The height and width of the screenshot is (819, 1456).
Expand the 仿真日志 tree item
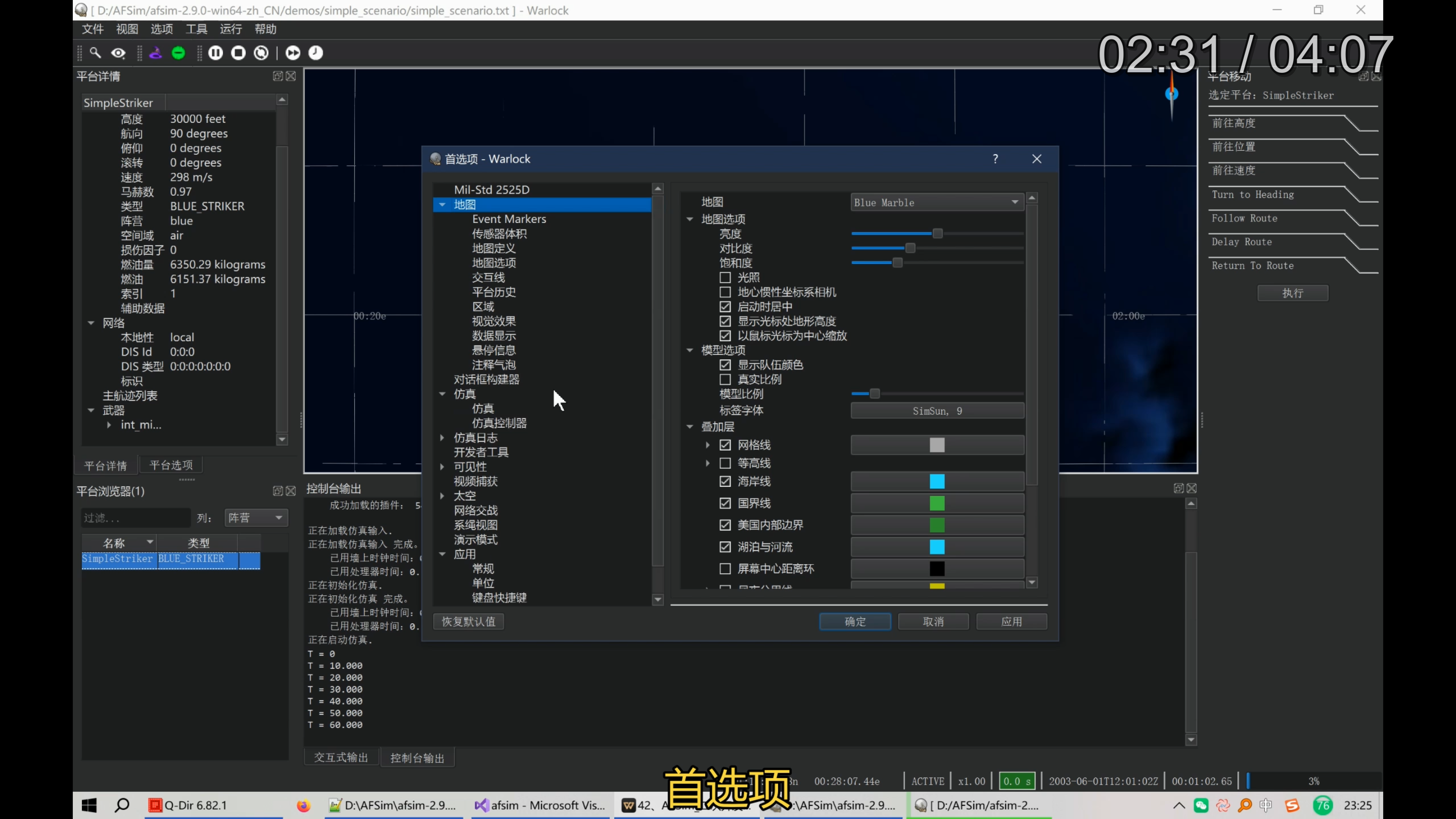[442, 437]
